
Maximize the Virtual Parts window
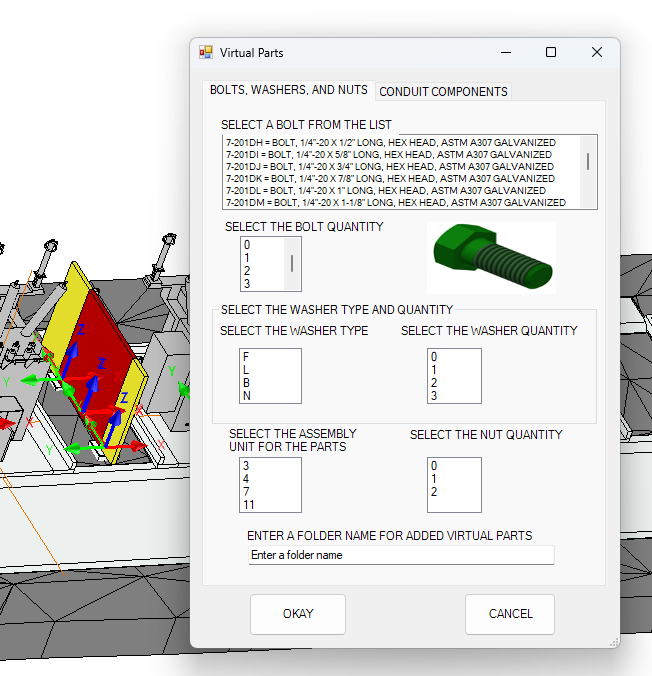[551, 53]
